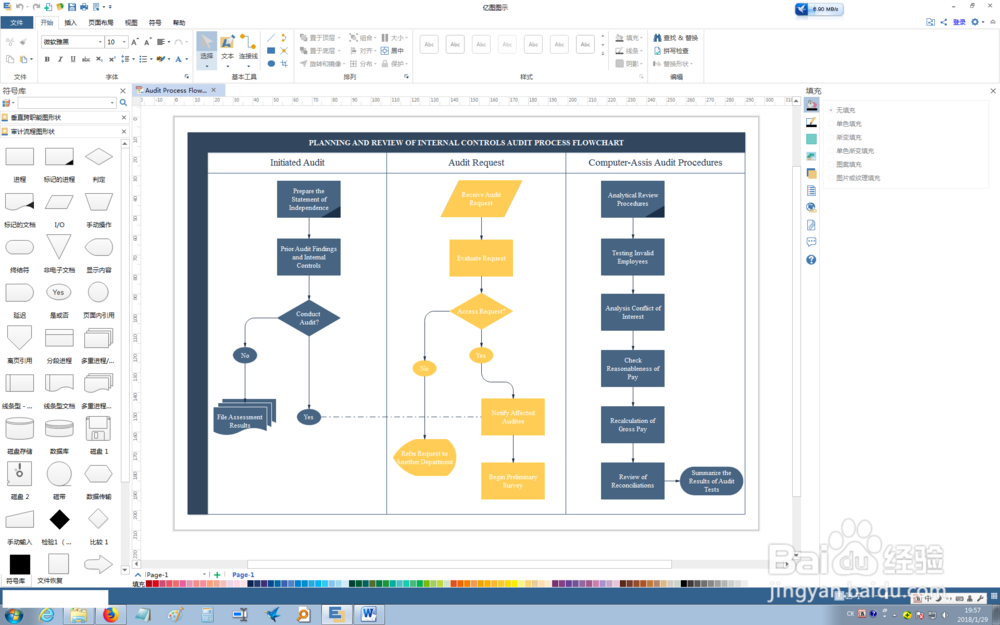Switch to the 符号 symbol tab
Image resolution: width=1000 pixels, height=625 pixels.
[x=155, y=22]
